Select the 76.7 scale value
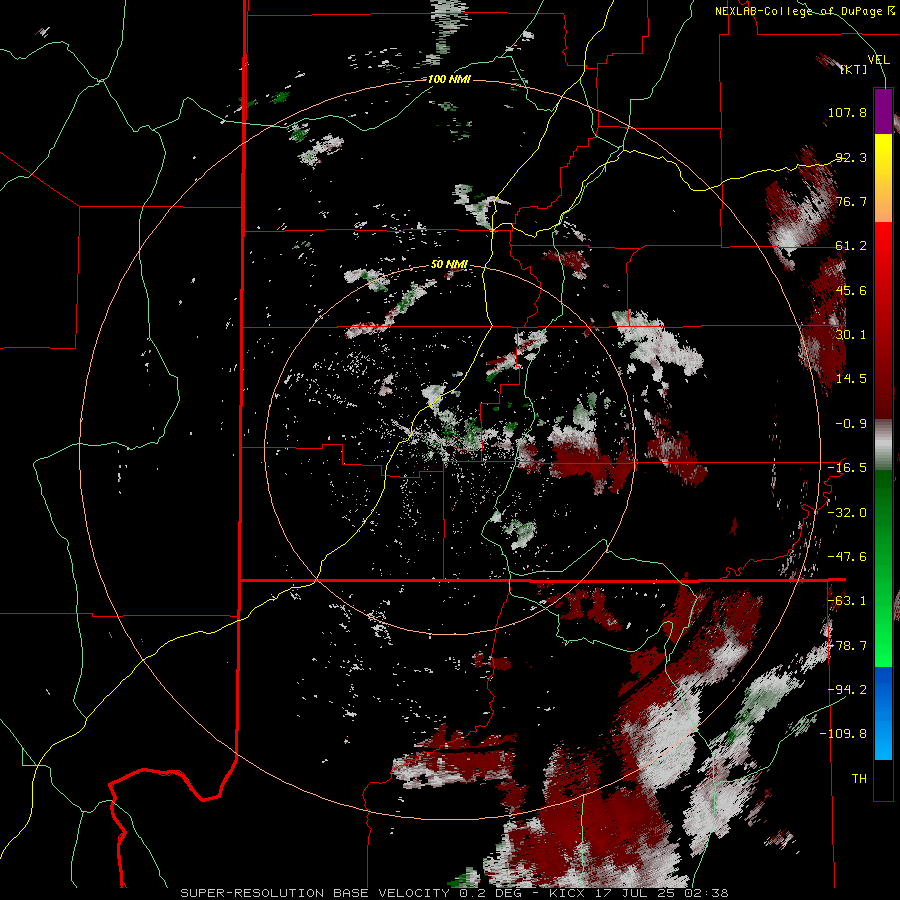Screen dimensions: 900x900 click(x=851, y=201)
